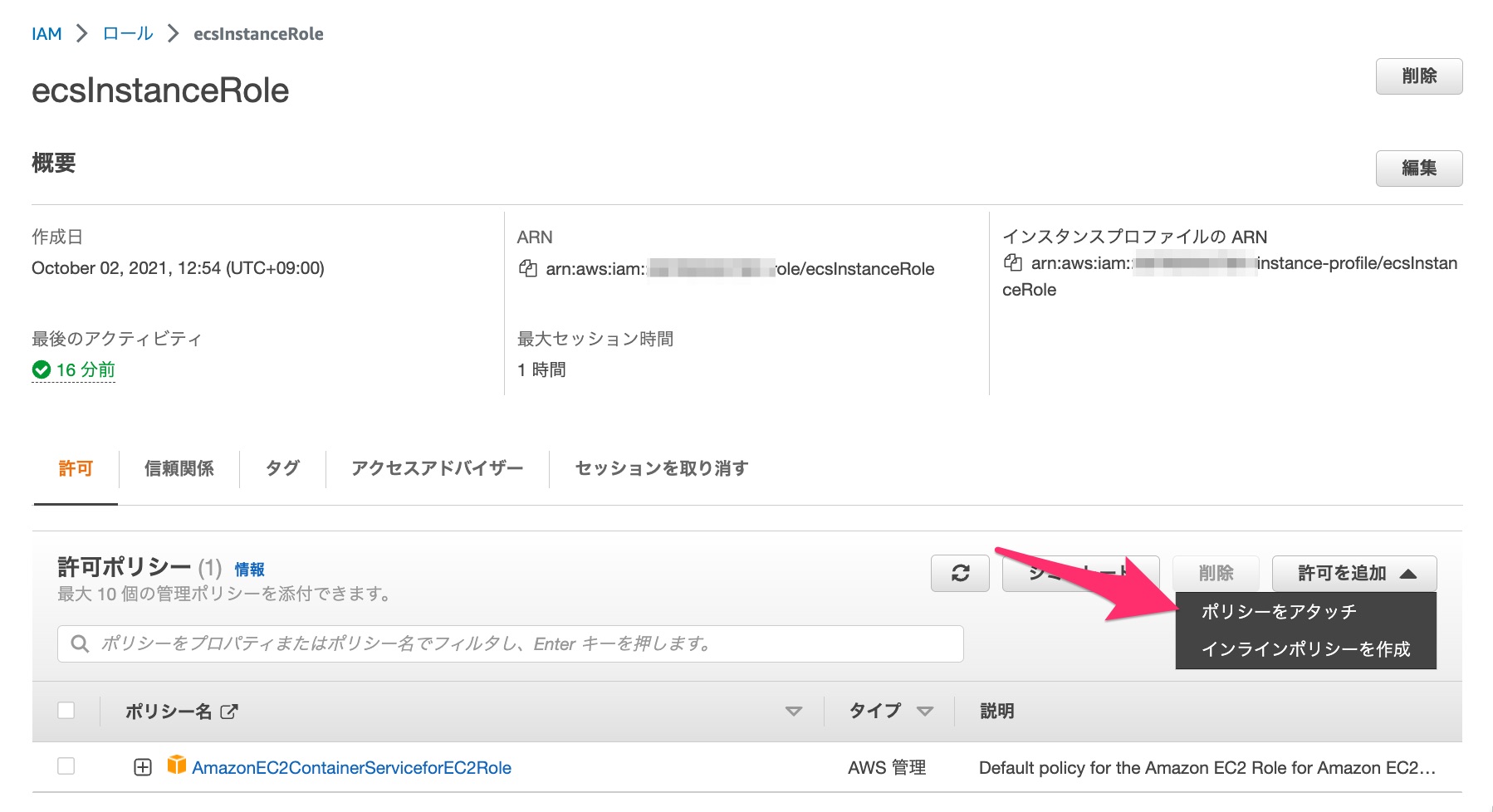Click the magnifier icon in the policy filter box
This screenshot has height=812, width=1493.
coord(80,643)
